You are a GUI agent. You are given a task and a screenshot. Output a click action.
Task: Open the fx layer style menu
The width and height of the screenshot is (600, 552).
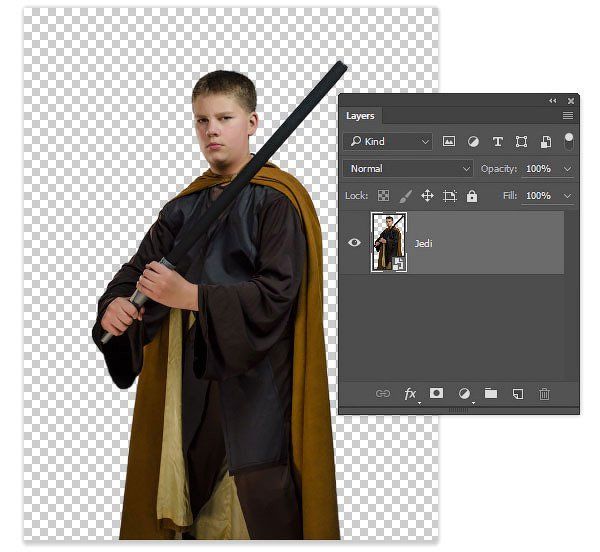point(411,394)
